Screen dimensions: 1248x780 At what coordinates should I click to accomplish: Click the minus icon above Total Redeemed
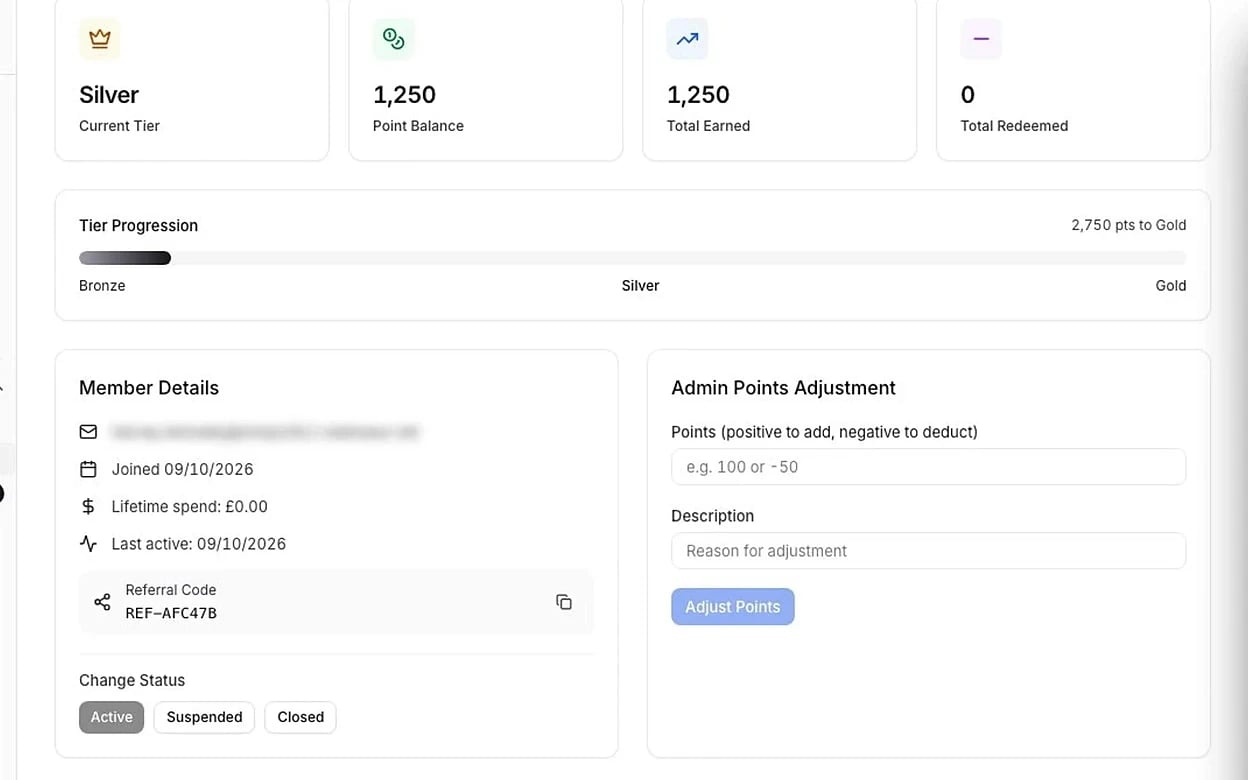981,39
